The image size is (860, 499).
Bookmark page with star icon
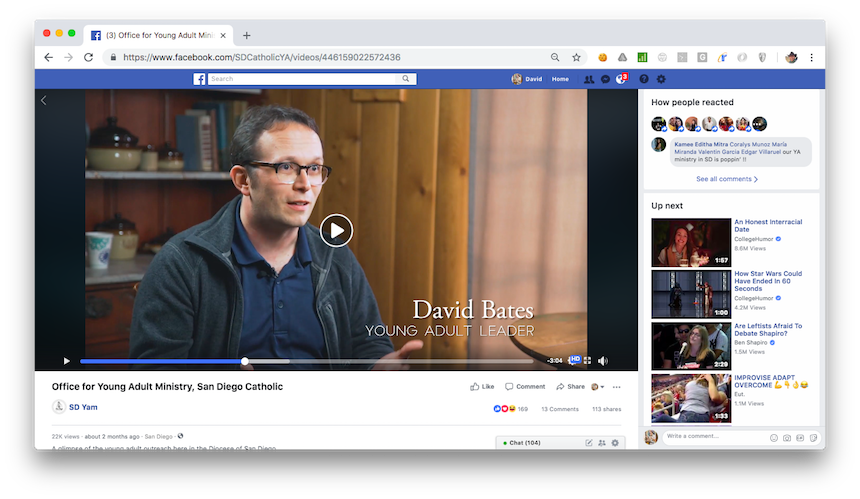[x=576, y=57]
